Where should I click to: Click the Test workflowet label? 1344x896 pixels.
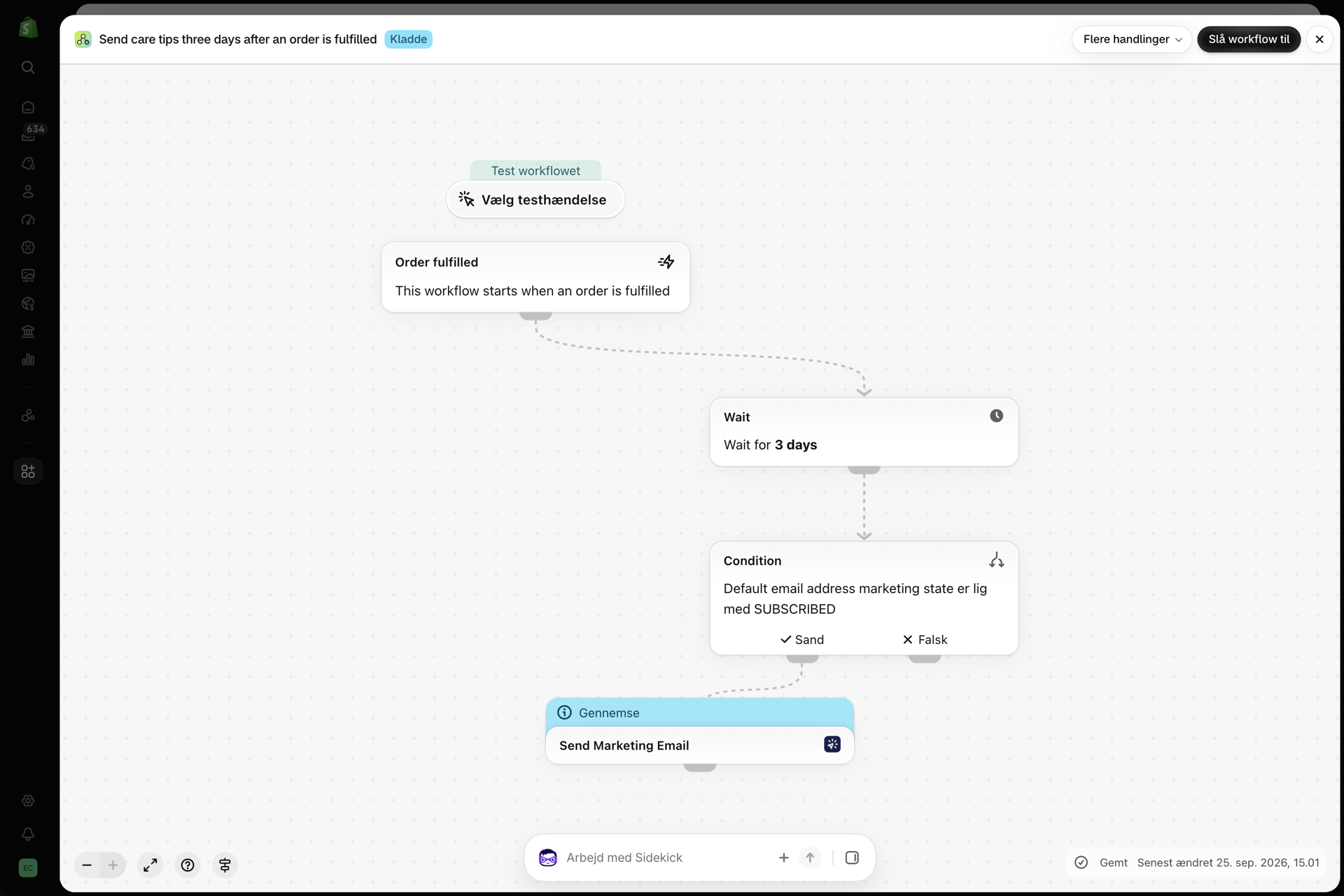535,171
